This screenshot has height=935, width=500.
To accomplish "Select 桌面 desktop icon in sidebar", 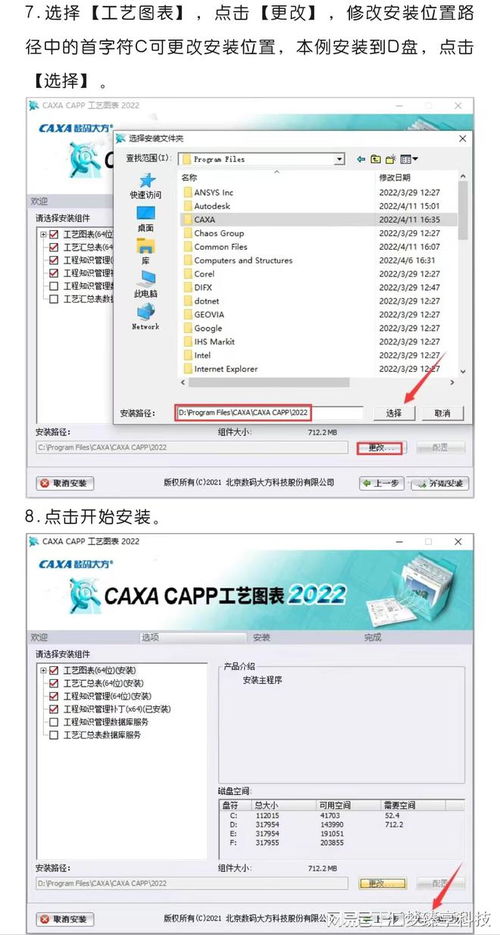I will tap(146, 219).
